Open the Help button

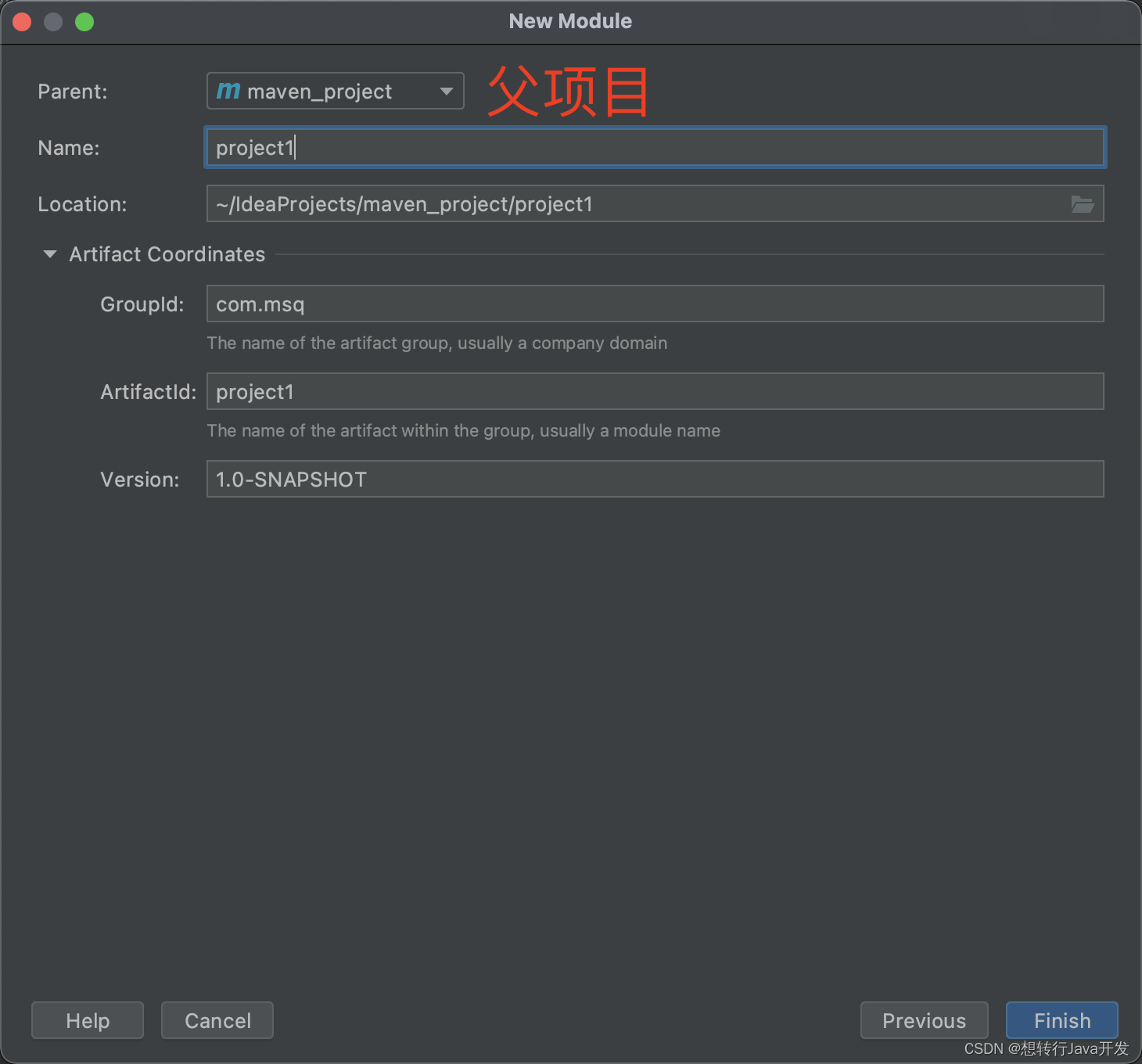[x=88, y=1020]
